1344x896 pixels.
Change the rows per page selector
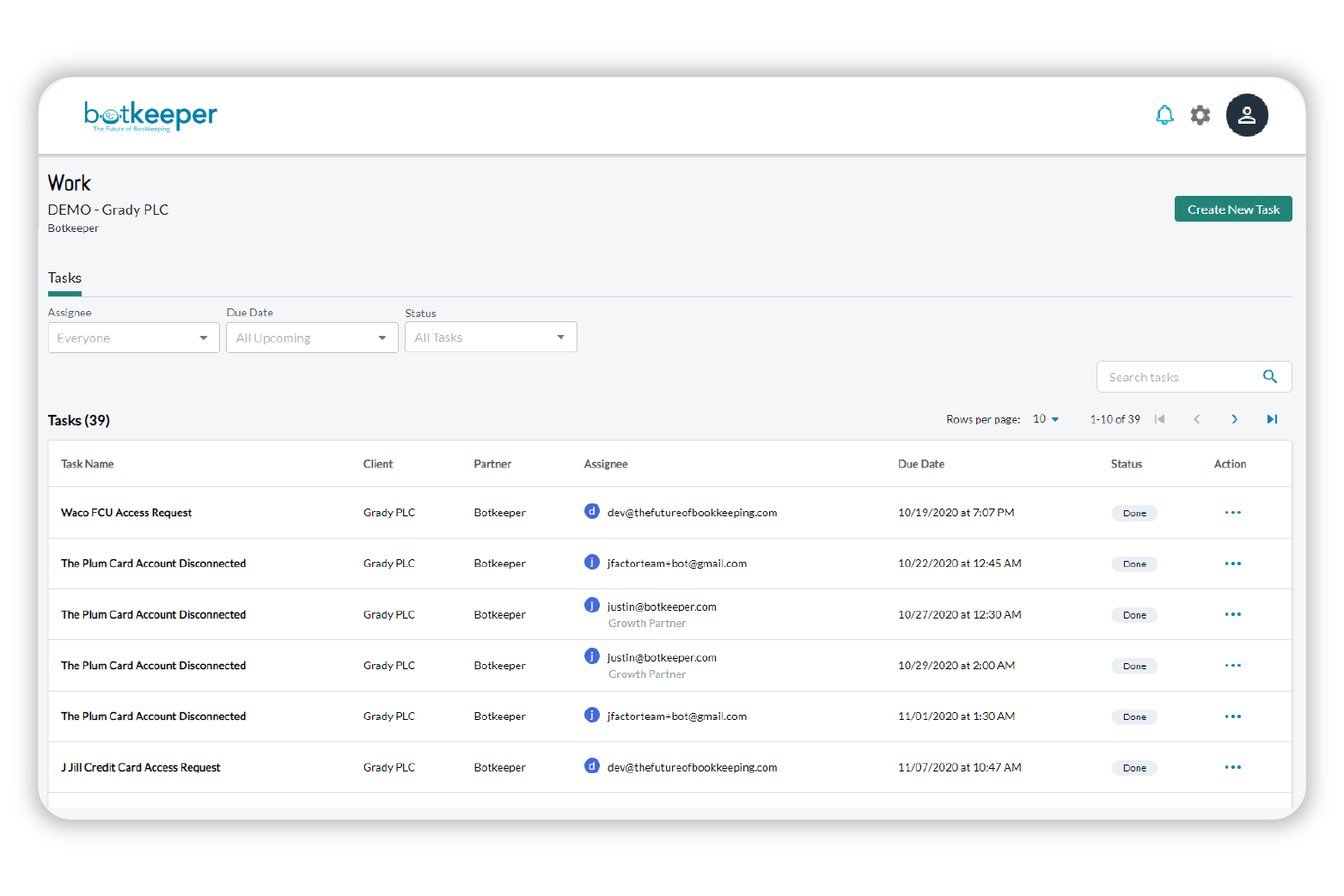1046,419
